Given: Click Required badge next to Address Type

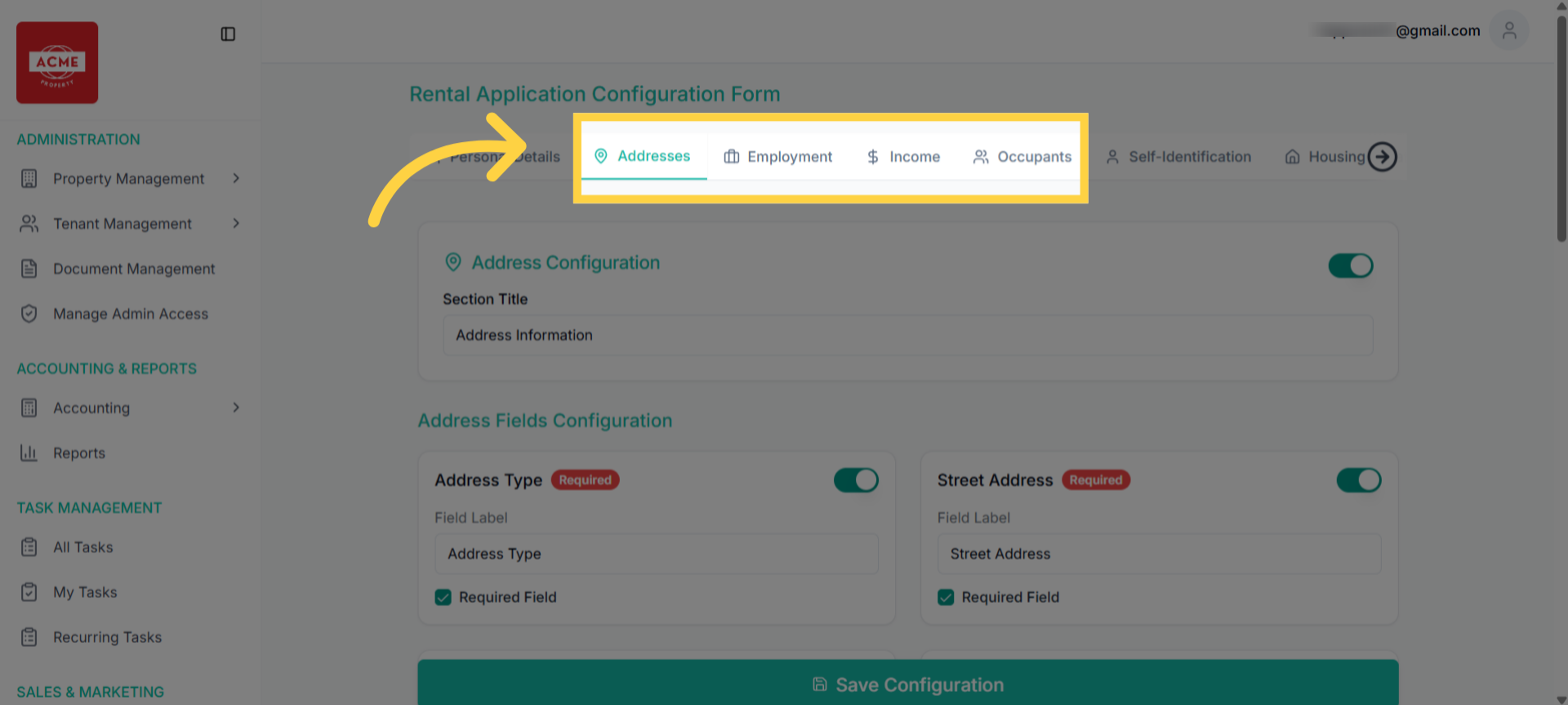Looking at the screenshot, I should coord(585,480).
